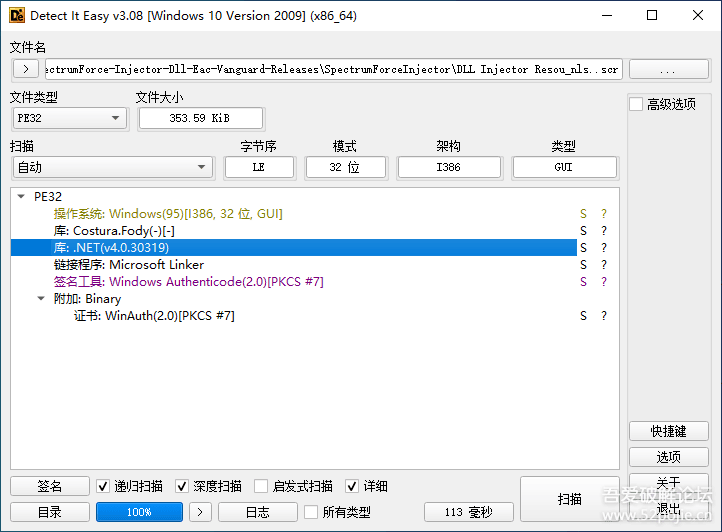Toggle the 递归扫描 checkbox

pos(103,486)
